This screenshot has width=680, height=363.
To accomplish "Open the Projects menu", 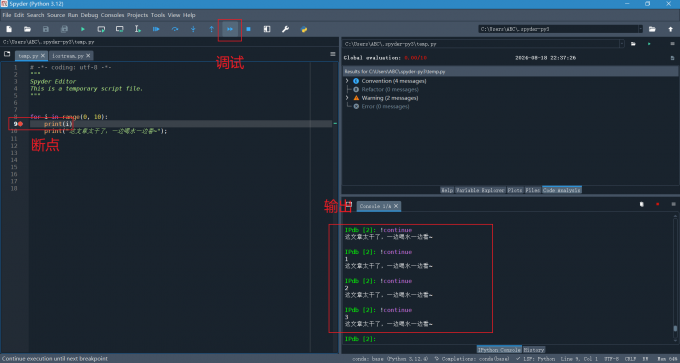I will 137,15.
